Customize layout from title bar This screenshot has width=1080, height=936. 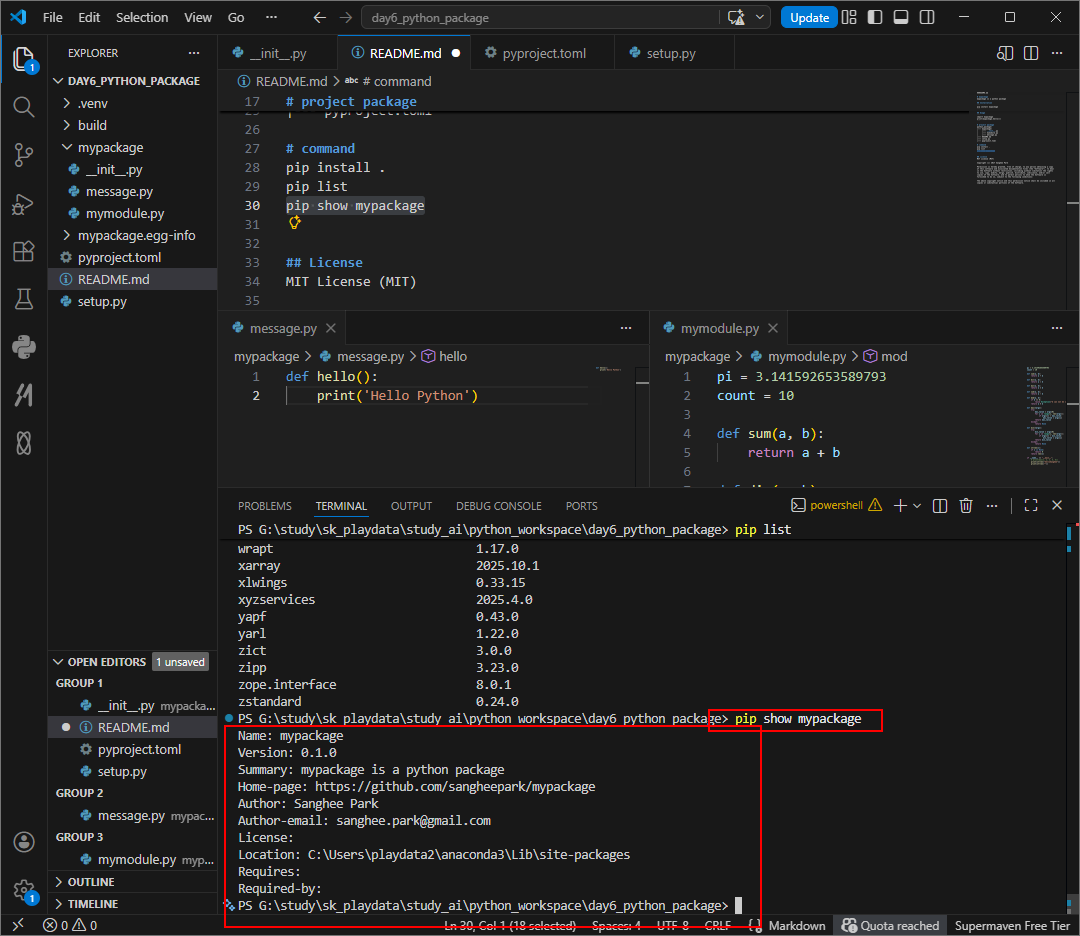[849, 18]
